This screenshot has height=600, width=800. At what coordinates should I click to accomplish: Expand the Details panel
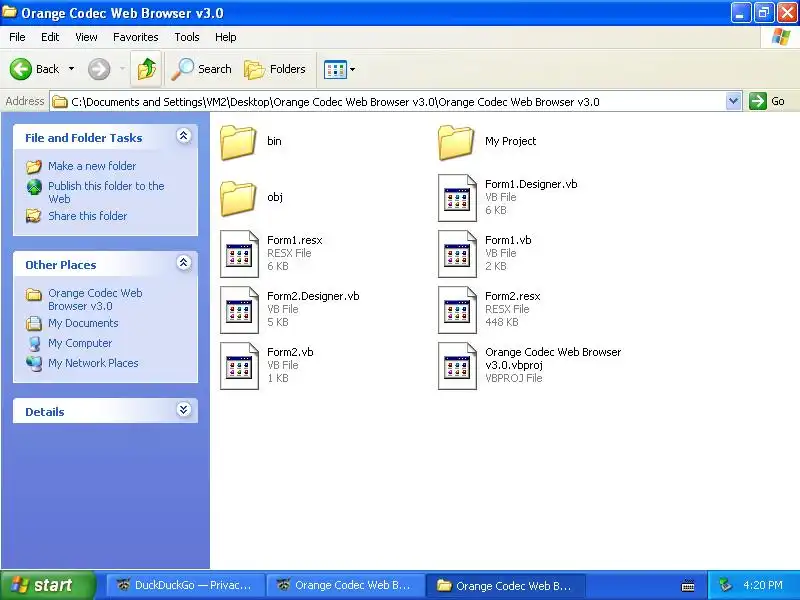coord(184,410)
